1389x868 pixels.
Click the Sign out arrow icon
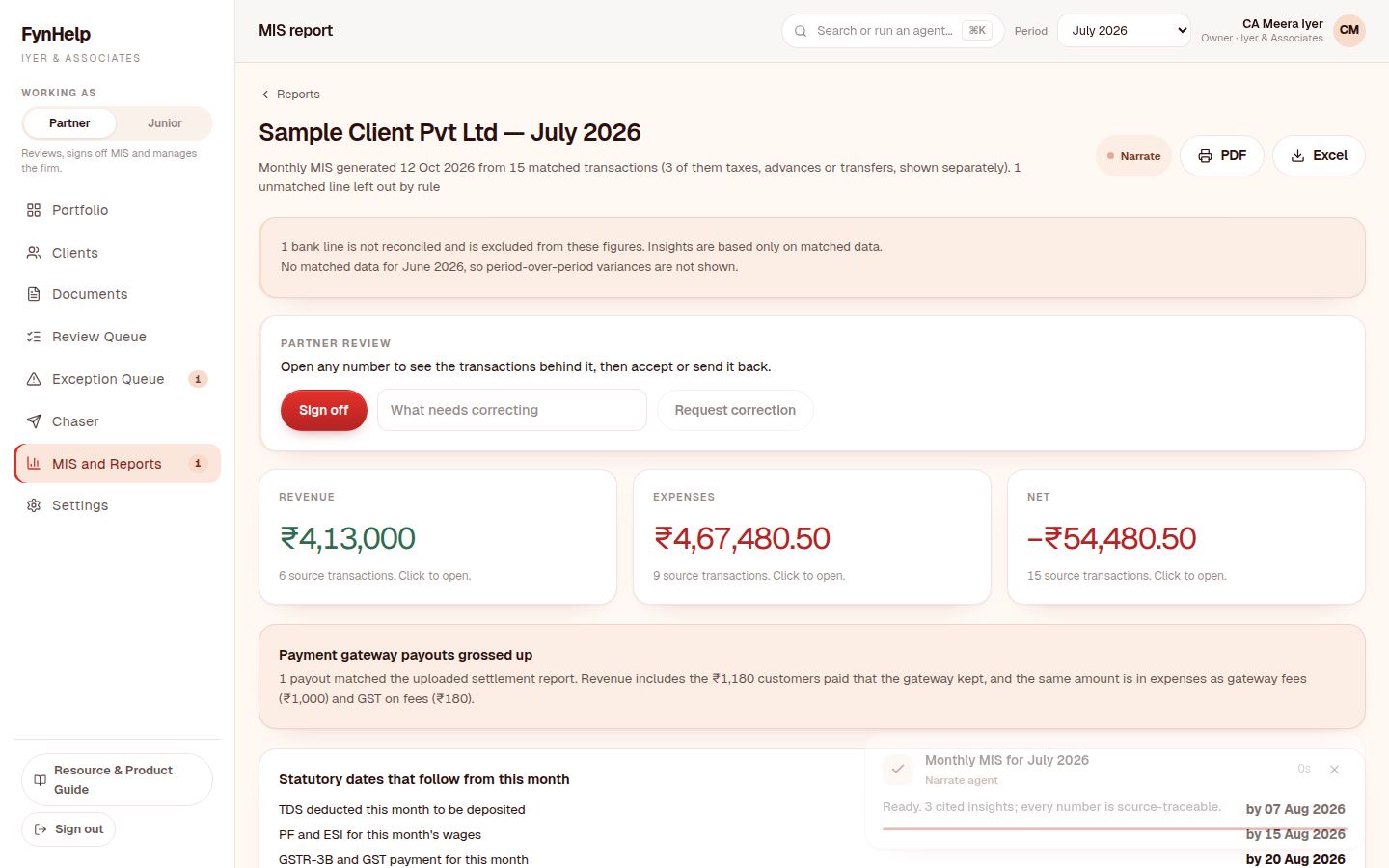41,829
